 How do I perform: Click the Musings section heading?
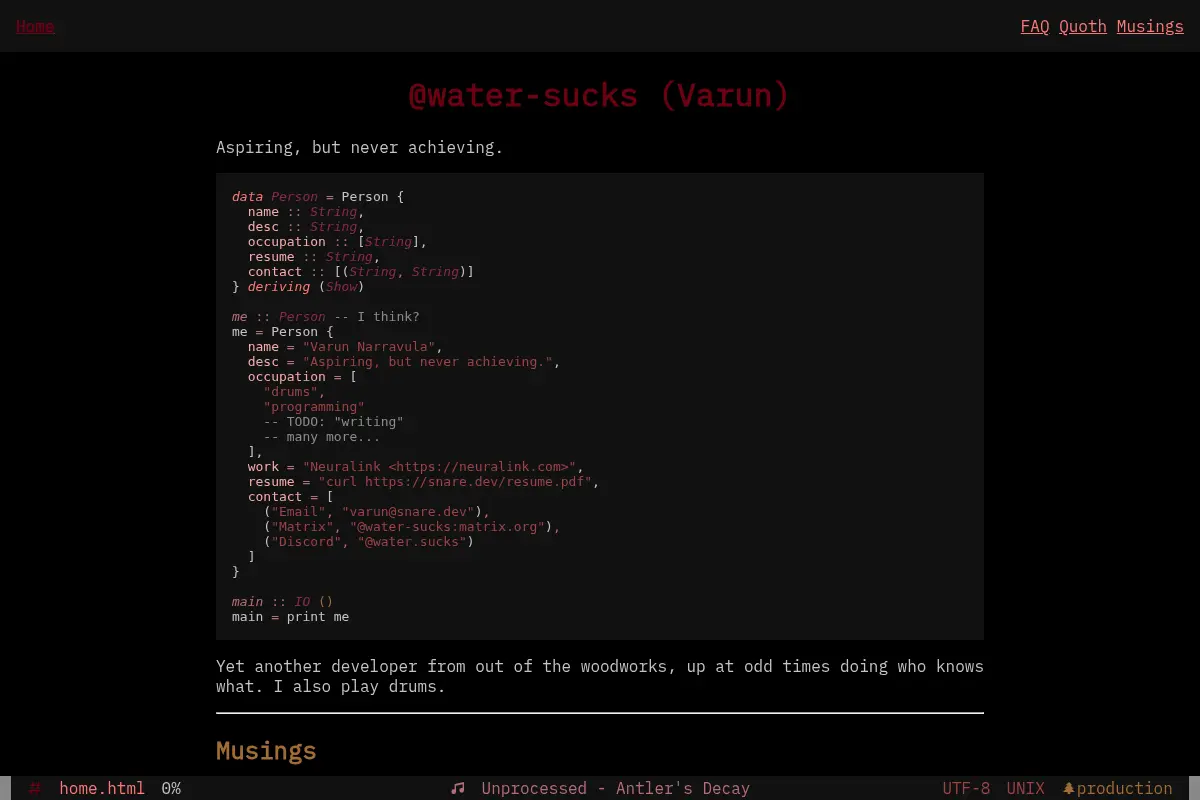coord(266,751)
